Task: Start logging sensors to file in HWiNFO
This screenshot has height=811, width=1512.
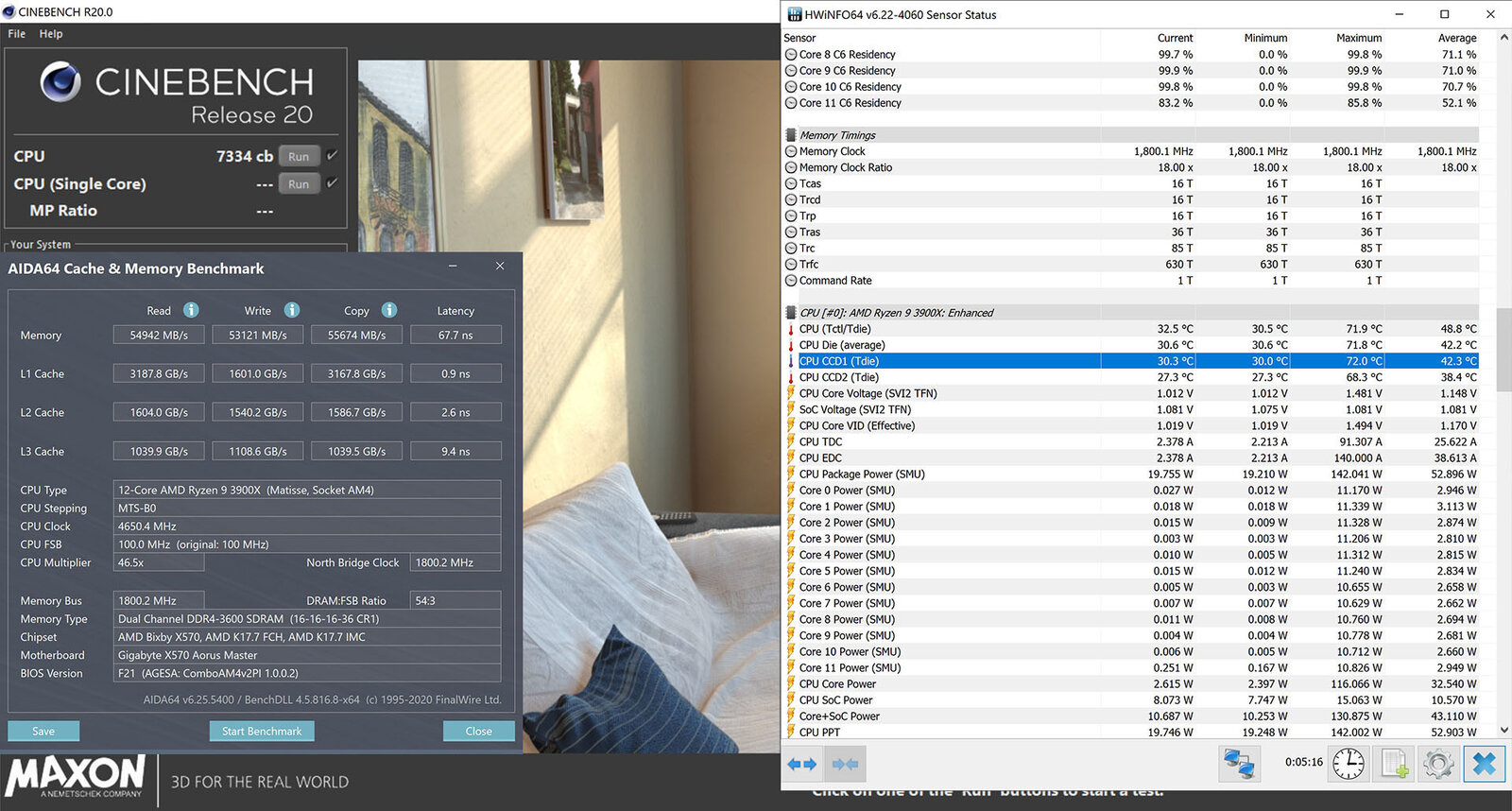Action: point(1394,764)
